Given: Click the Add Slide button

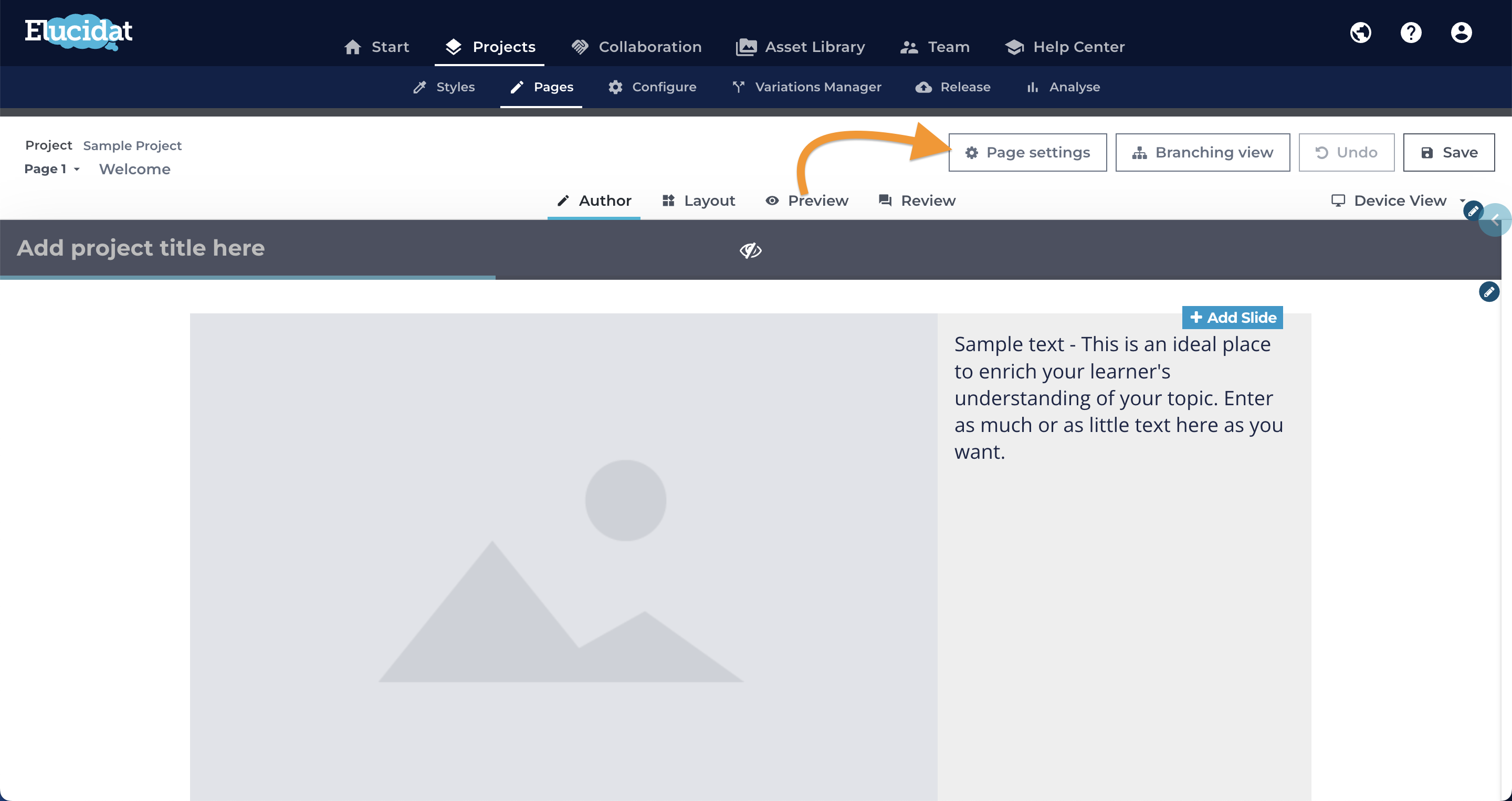Looking at the screenshot, I should pos(1233,318).
